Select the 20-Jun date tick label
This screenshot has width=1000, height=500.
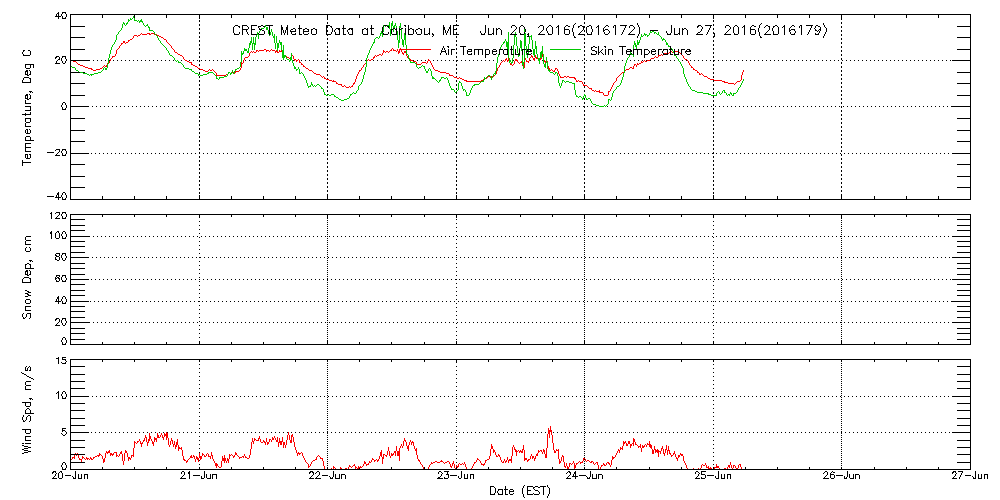(x=71, y=476)
